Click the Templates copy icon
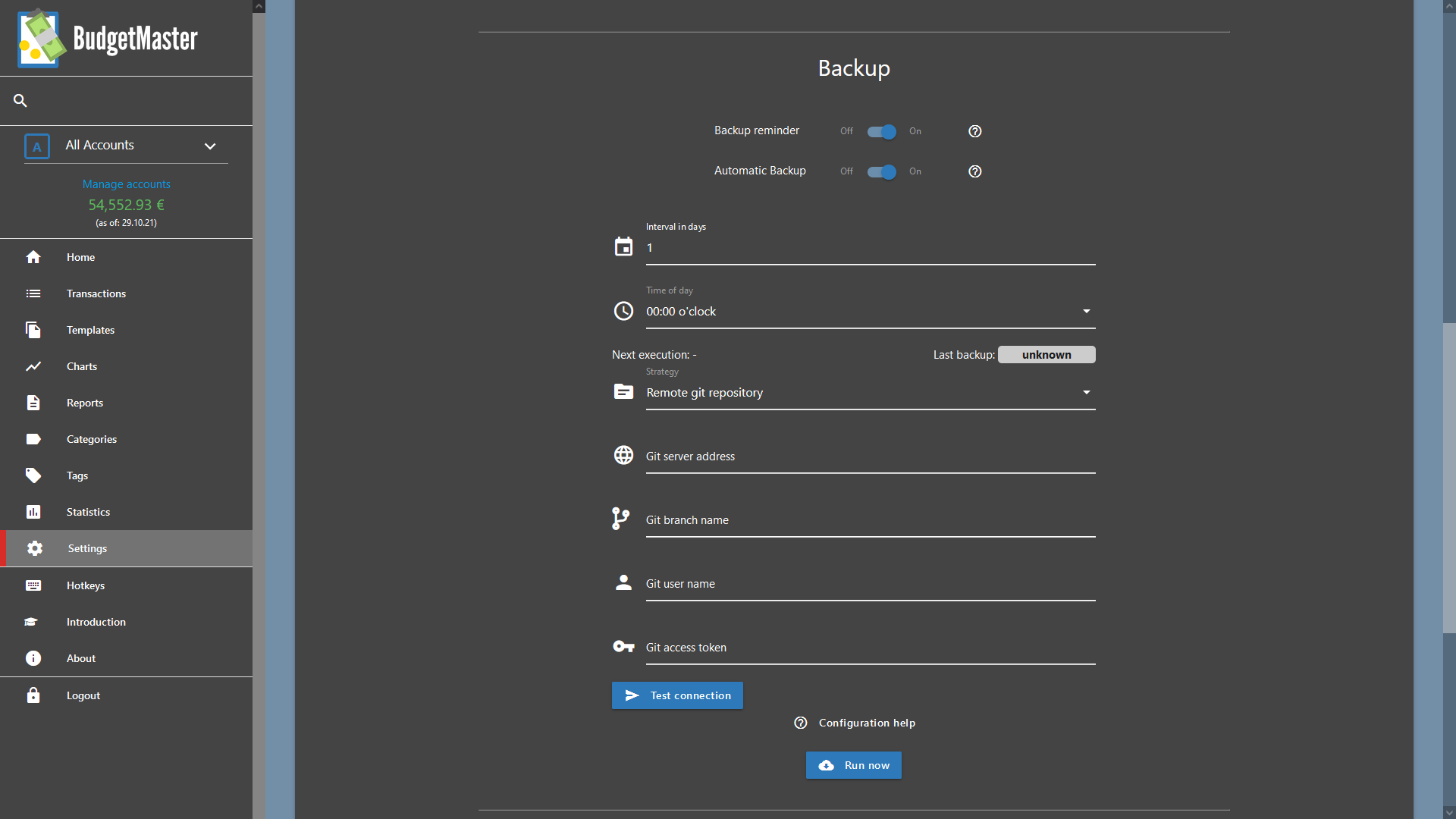This screenshot has height=819, width=1456. (33, 330)
